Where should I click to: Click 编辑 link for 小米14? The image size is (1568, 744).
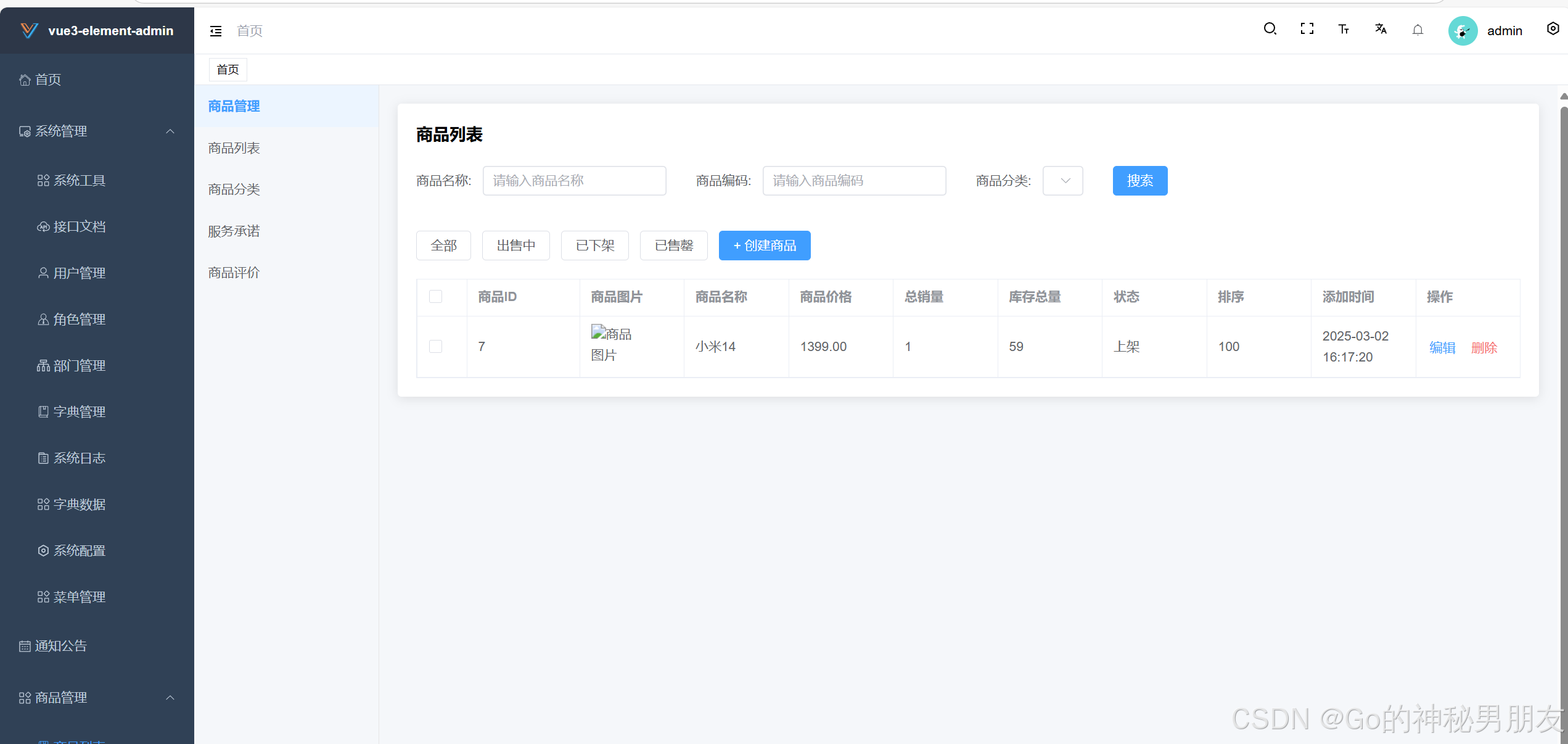click(x=1442, y=348)
